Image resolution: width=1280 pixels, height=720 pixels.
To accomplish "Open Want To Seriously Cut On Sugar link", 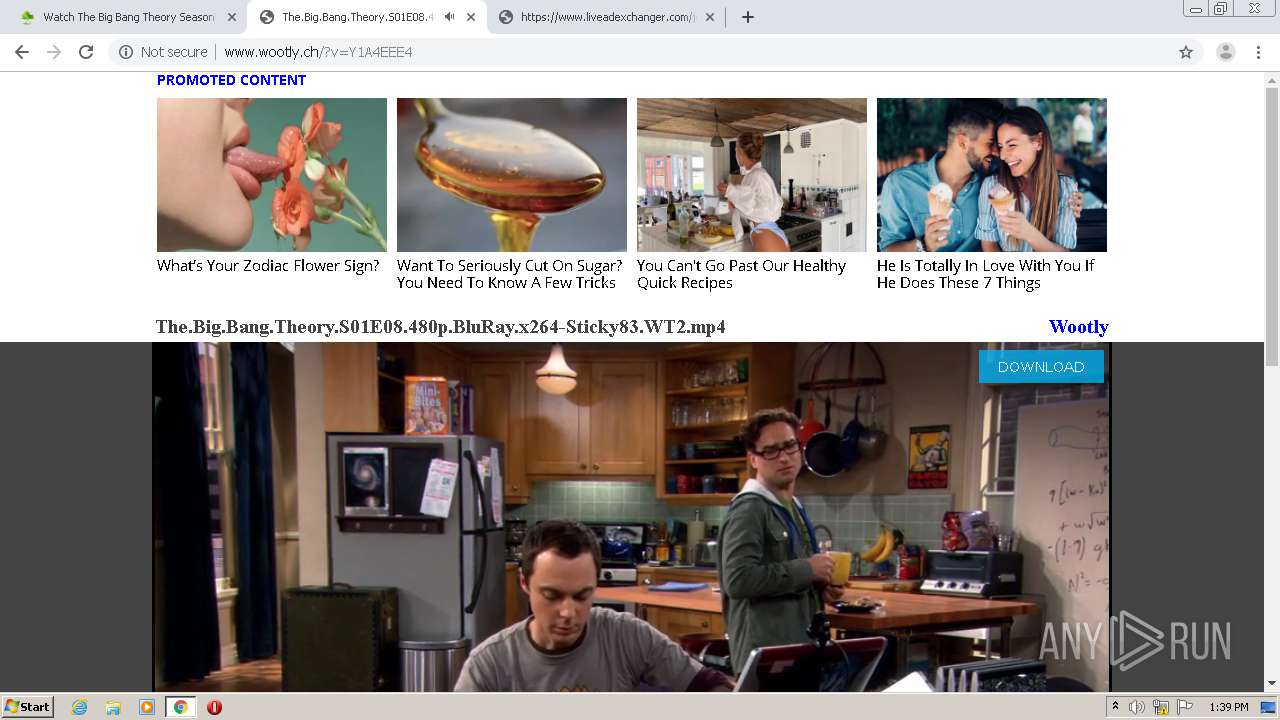I will pos(509,274).
